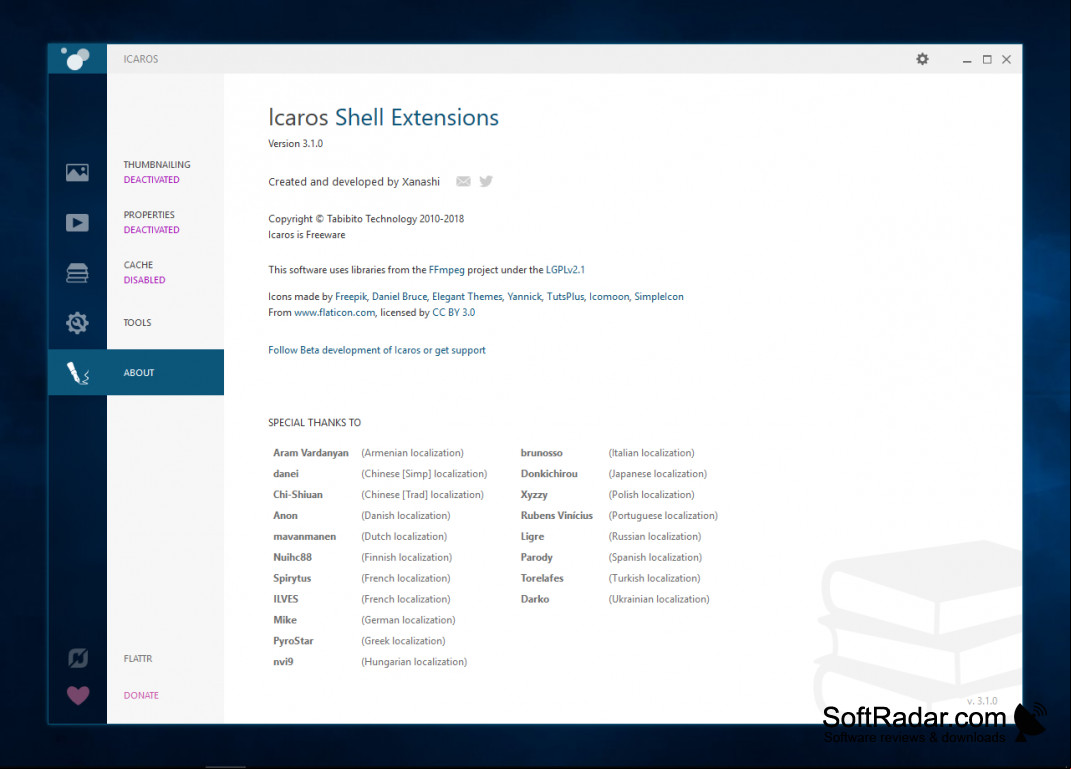Click the name 'Chi-Shiuan'
This screenshot has width=1071, height=769.
(298, 494)
